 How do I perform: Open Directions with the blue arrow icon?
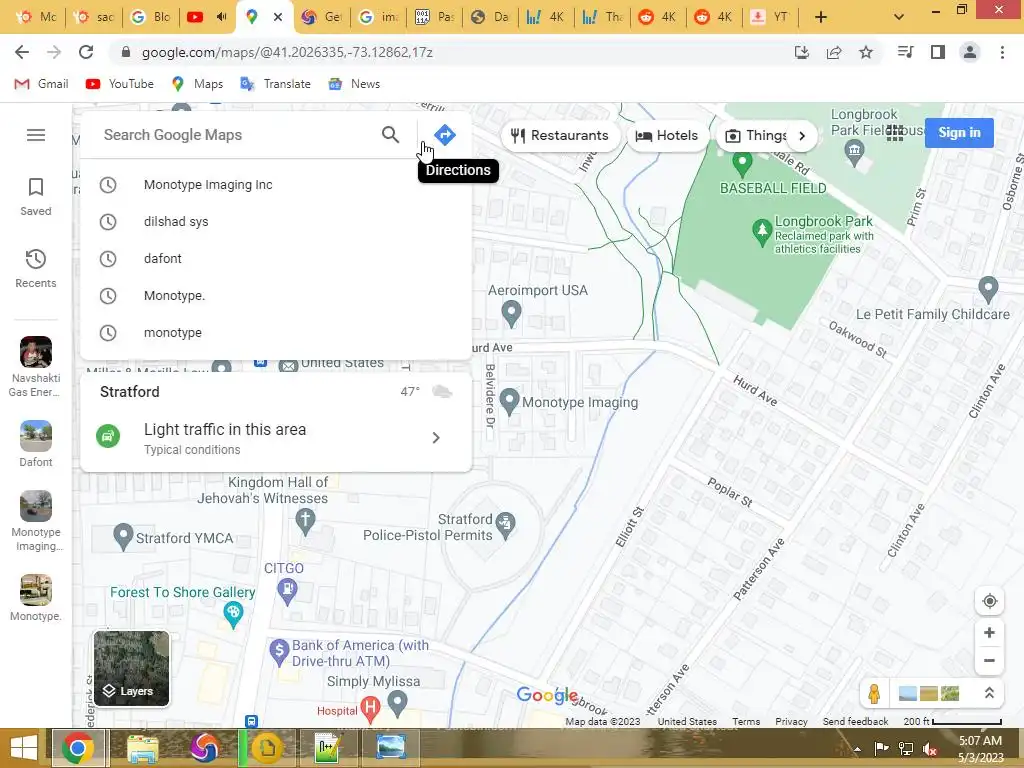tap(445, 135)
